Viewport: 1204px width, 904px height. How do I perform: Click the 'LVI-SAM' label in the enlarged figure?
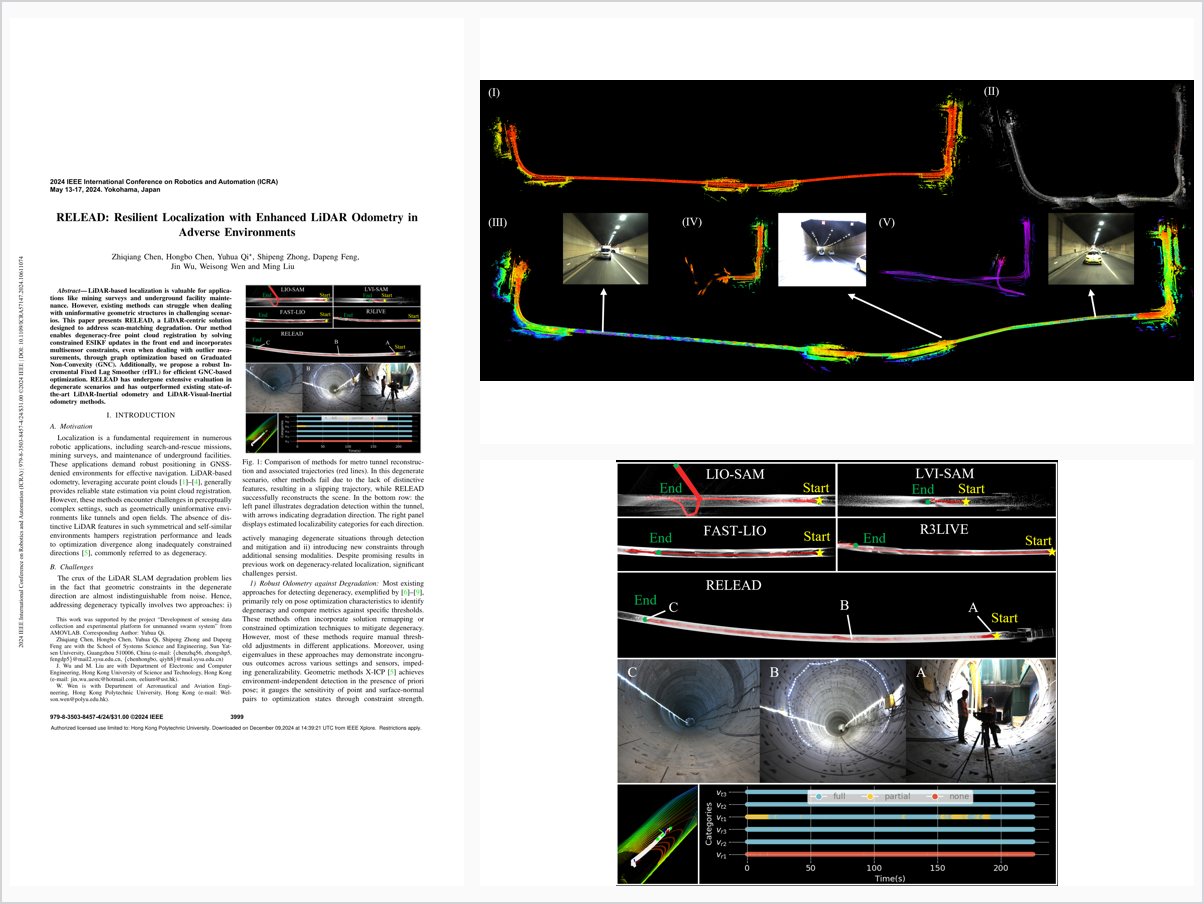coord(944,472)
